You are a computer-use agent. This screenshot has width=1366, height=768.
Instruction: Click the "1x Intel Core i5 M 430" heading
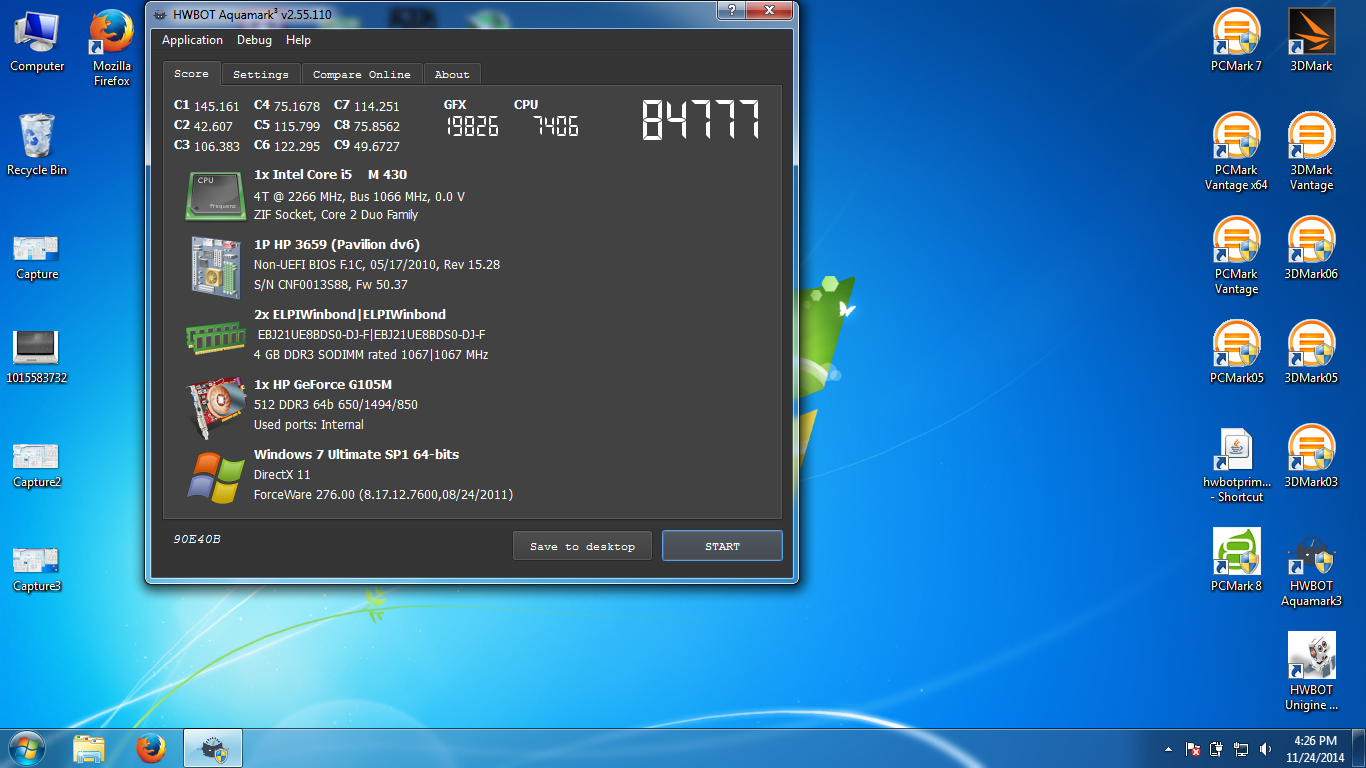(330, 175)
